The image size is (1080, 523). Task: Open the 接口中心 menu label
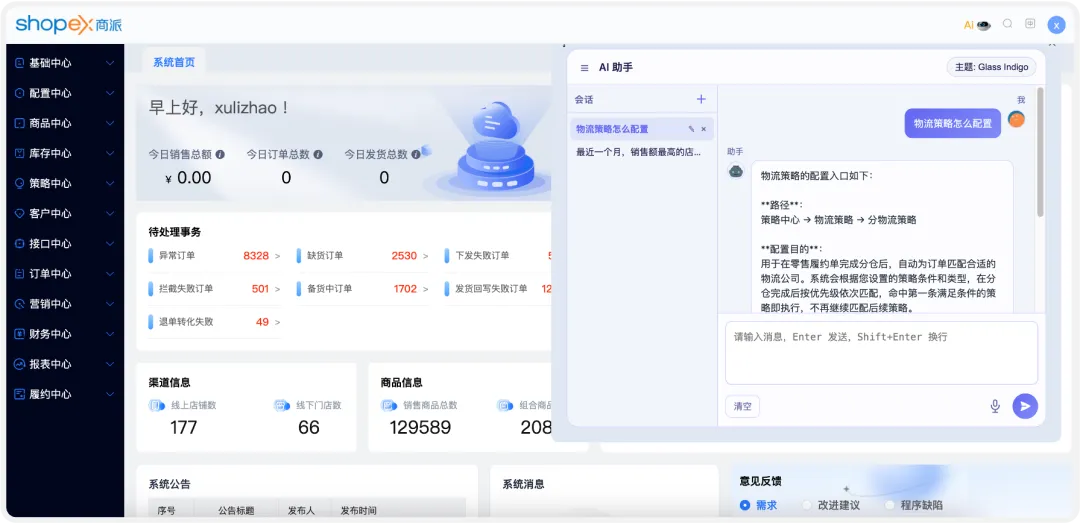(50, 243)
